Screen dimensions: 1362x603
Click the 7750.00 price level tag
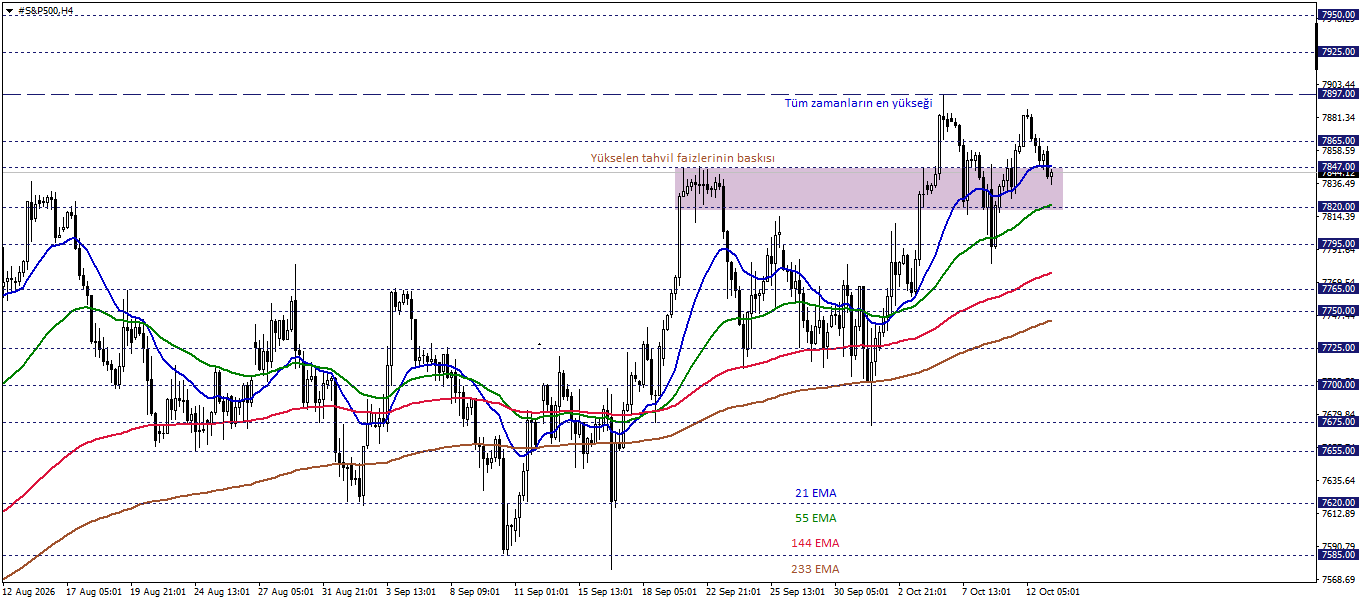click(1337, 311)
